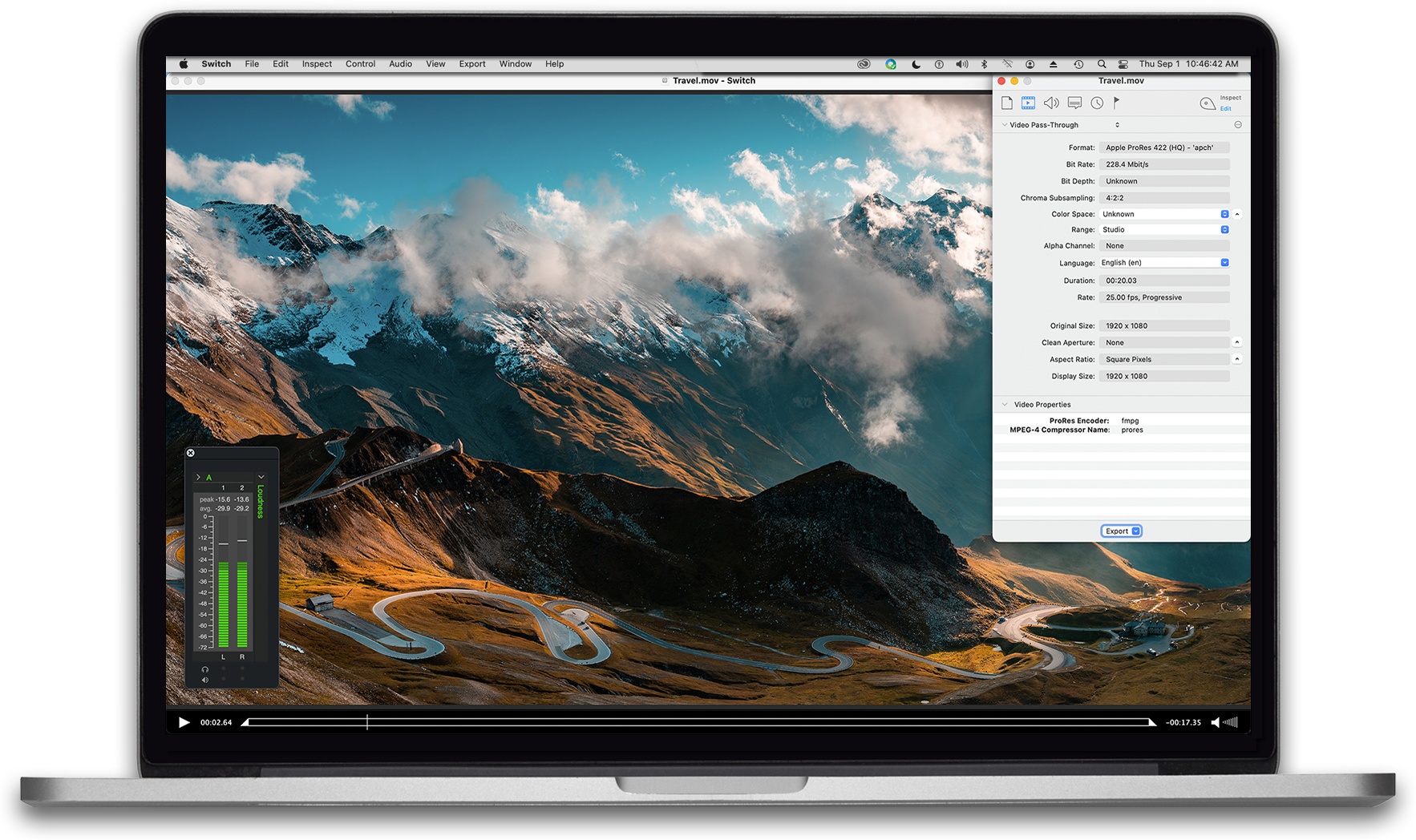Open the Audio menu
The height and width of the screenshot is (840, 1416).
400,64
